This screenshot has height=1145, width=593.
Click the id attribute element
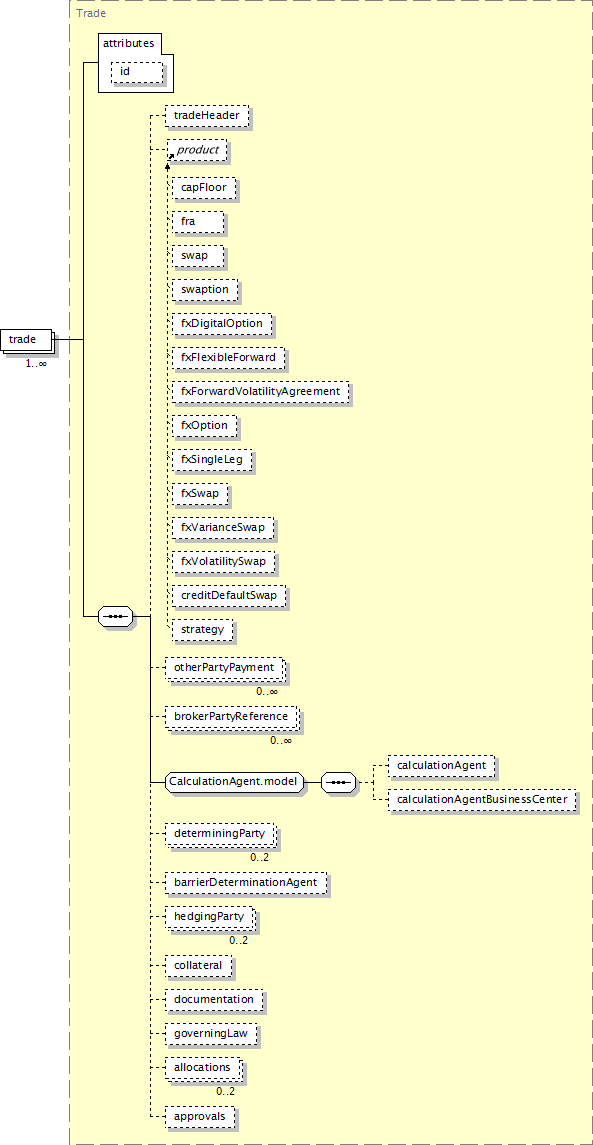pos(137,72)
